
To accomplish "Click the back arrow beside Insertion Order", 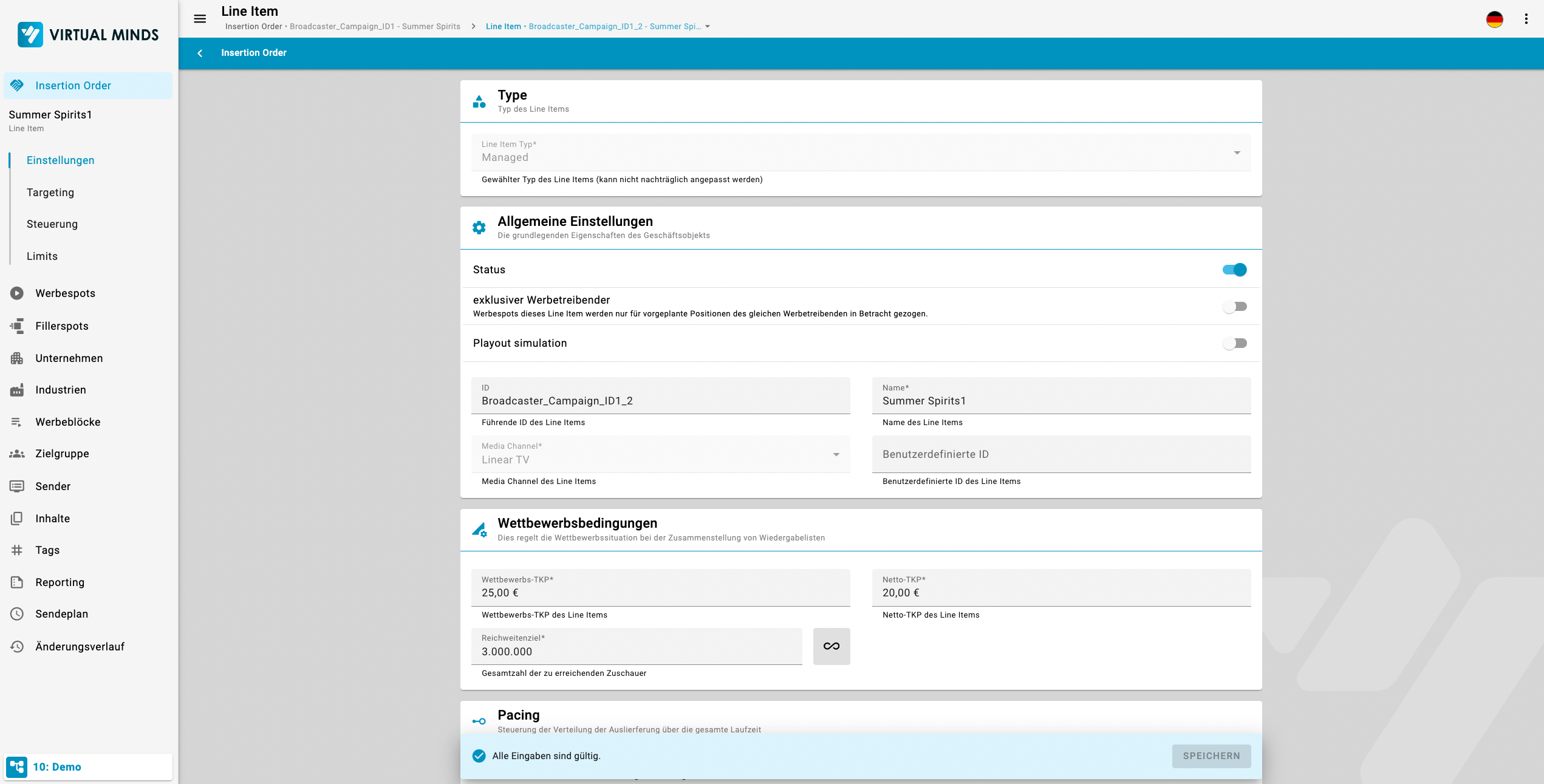I will click(x=200, y=53).
